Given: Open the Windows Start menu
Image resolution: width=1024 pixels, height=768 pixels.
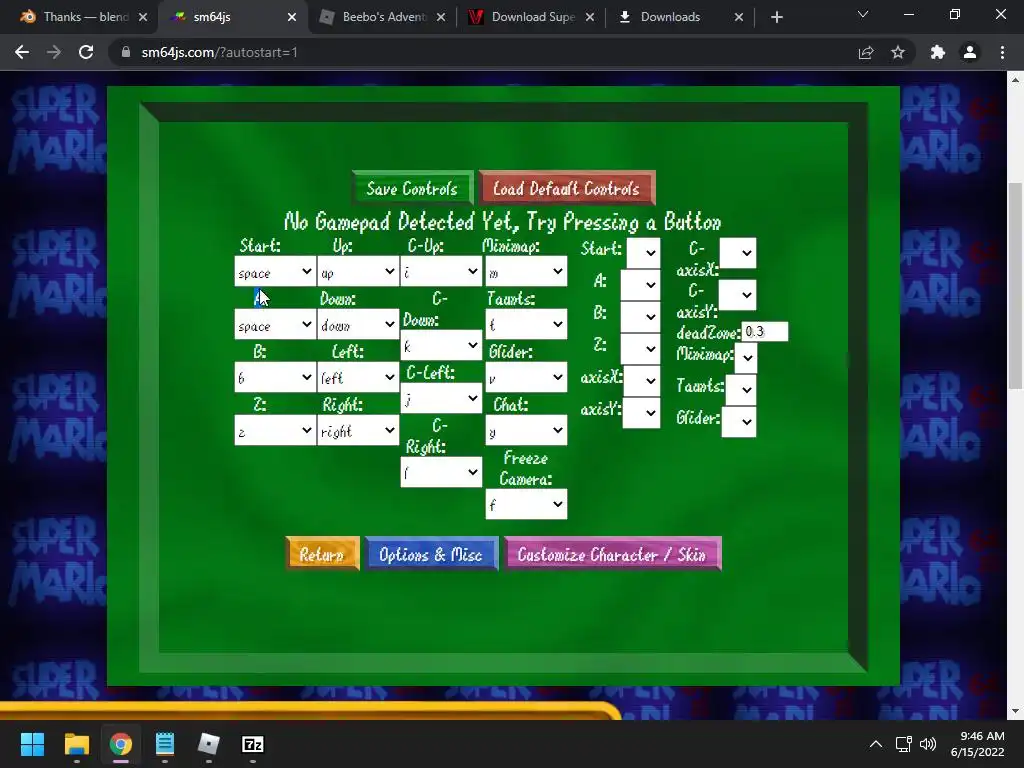Looking at the screenshot, I should tap(32, 744).
